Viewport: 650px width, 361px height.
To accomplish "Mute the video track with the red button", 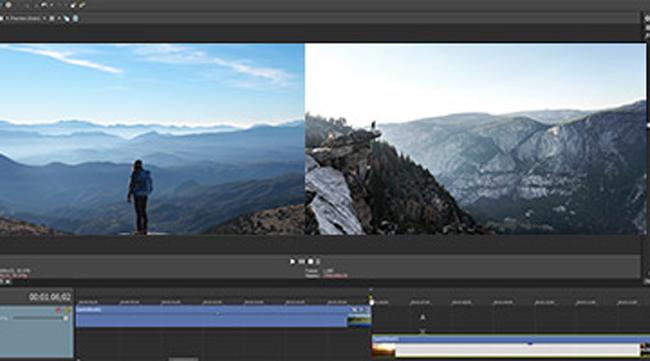I will coord(58,310).
